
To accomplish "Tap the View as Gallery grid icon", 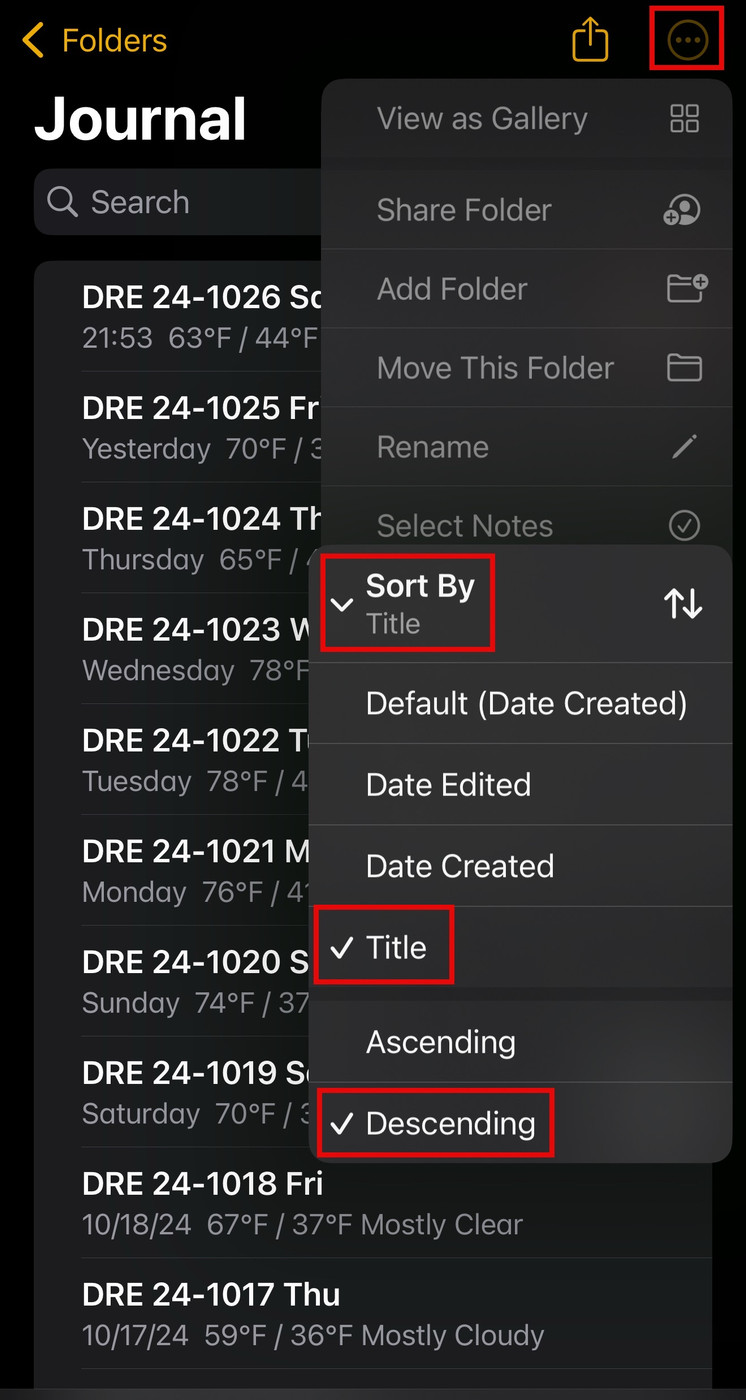I will point(684,119).
